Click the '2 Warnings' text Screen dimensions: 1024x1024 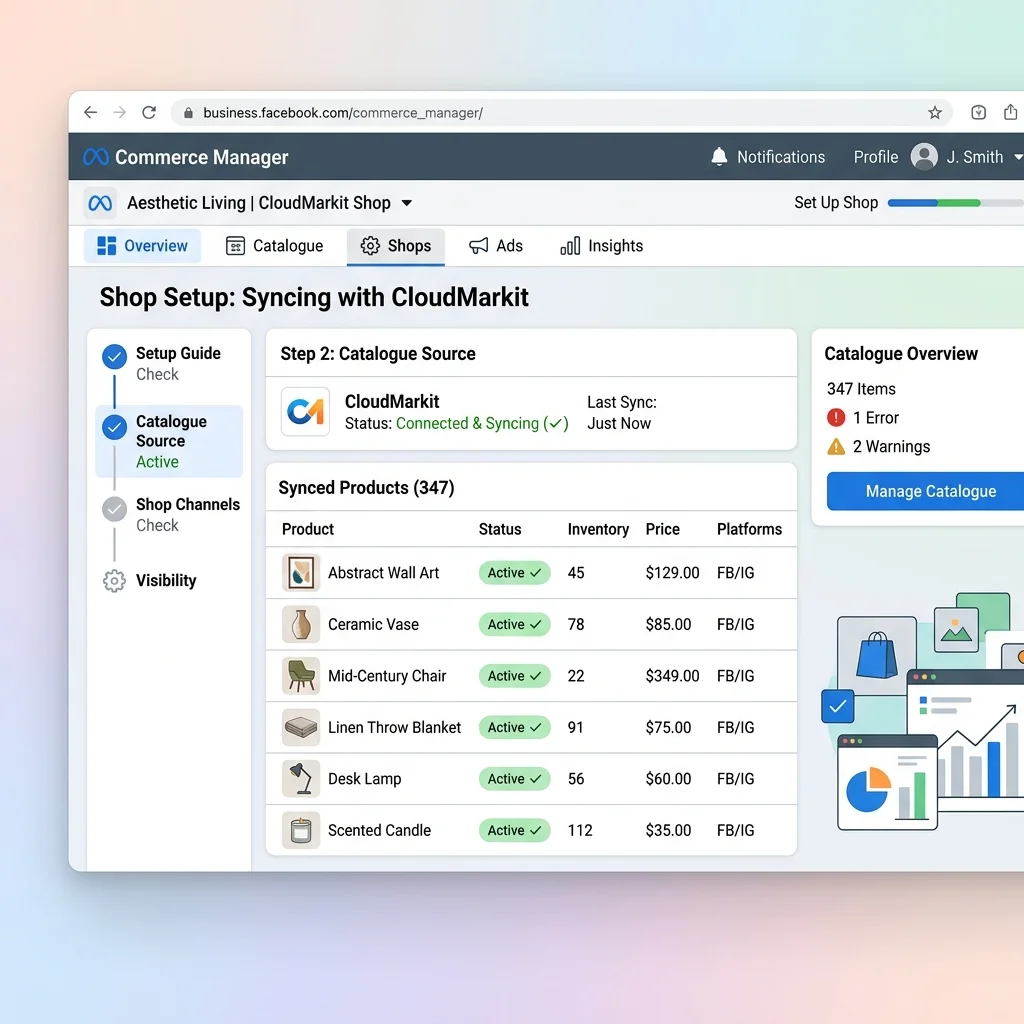tap(891, 446)
